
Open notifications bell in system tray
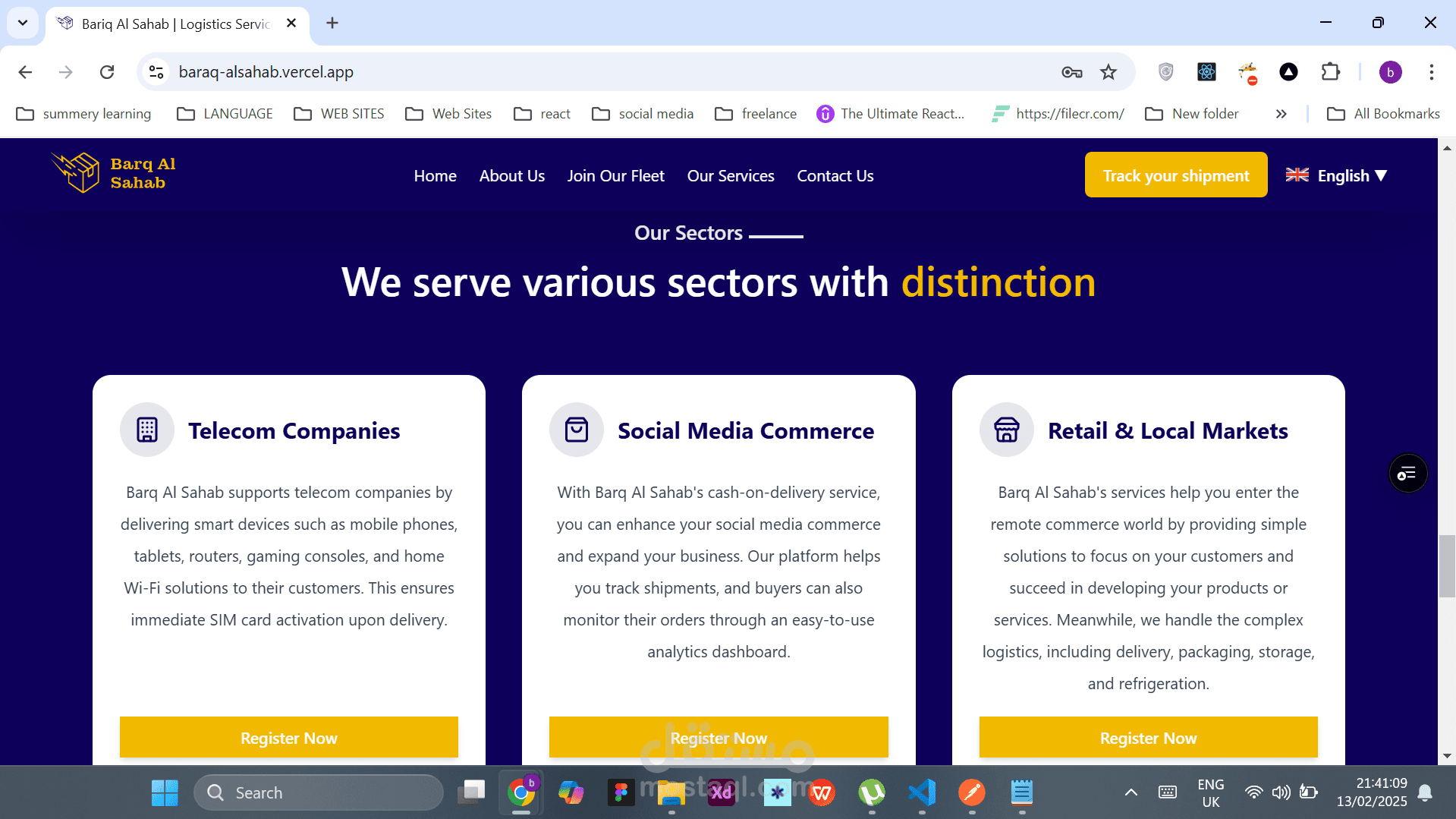(x=1425, y=792)
